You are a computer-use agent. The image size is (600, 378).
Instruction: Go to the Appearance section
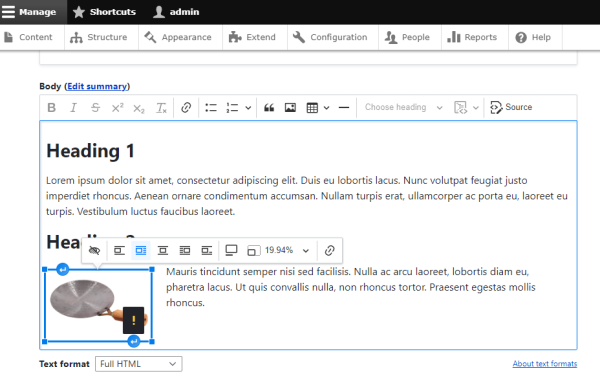point(178,37)
